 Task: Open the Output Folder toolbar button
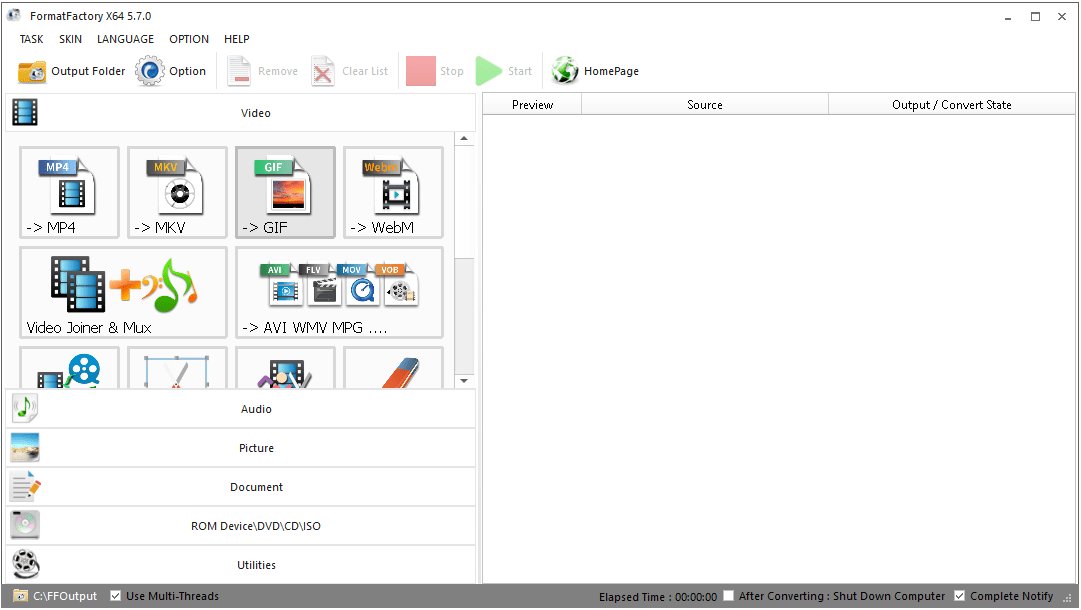[71, 71]
